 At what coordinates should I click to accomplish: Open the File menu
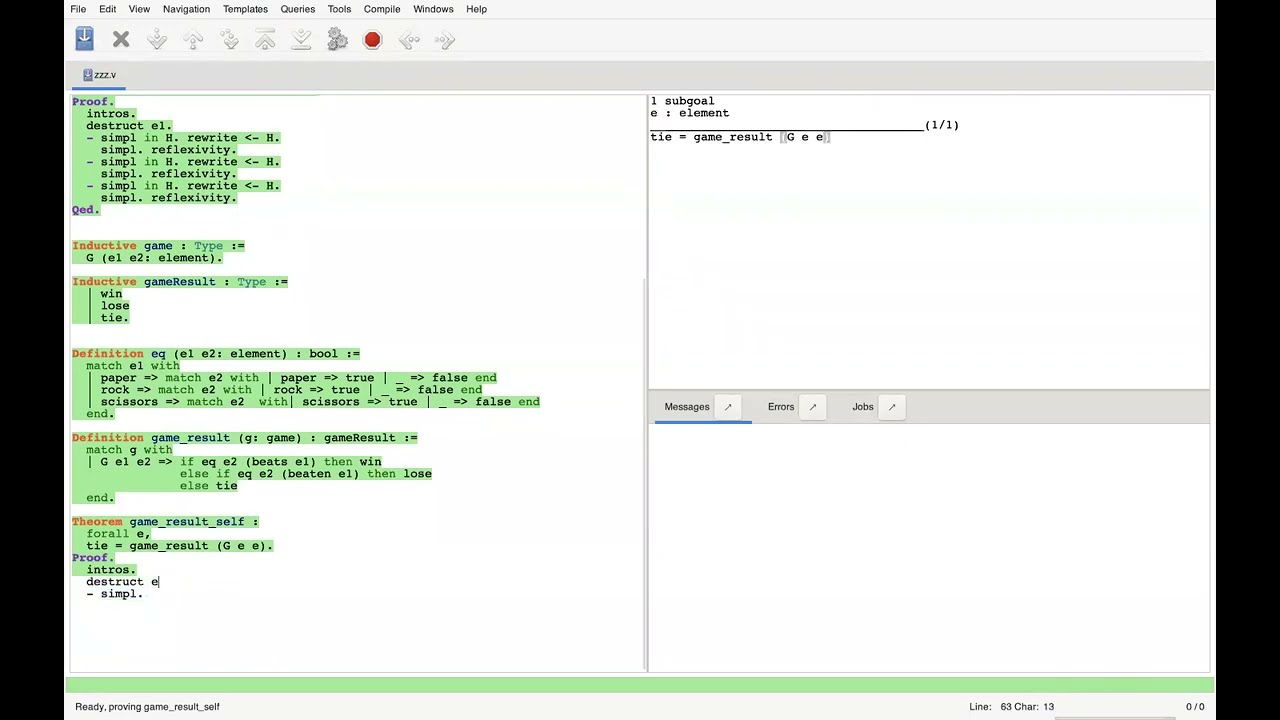coord(78,9)
